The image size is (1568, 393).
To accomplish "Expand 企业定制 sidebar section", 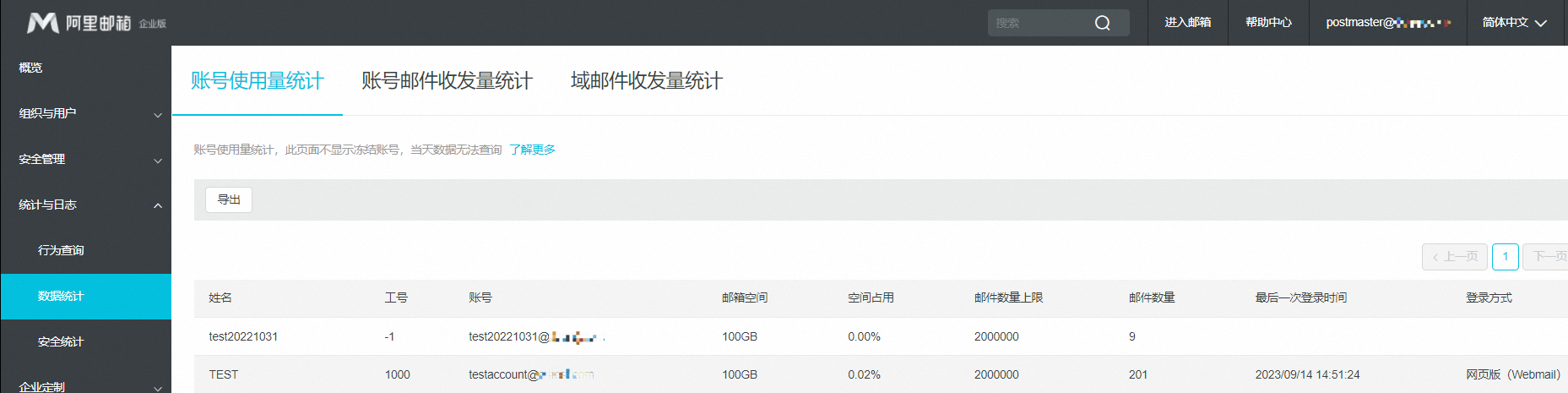I will (85, 386).
